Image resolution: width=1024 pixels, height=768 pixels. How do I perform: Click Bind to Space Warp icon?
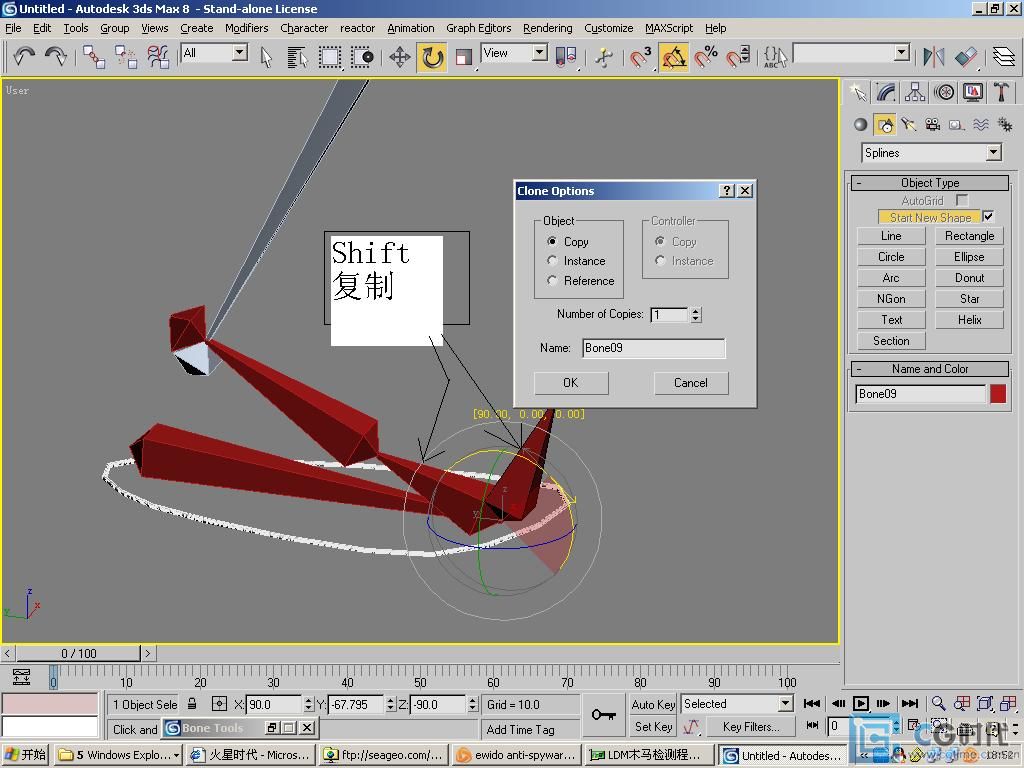[158, 57]
